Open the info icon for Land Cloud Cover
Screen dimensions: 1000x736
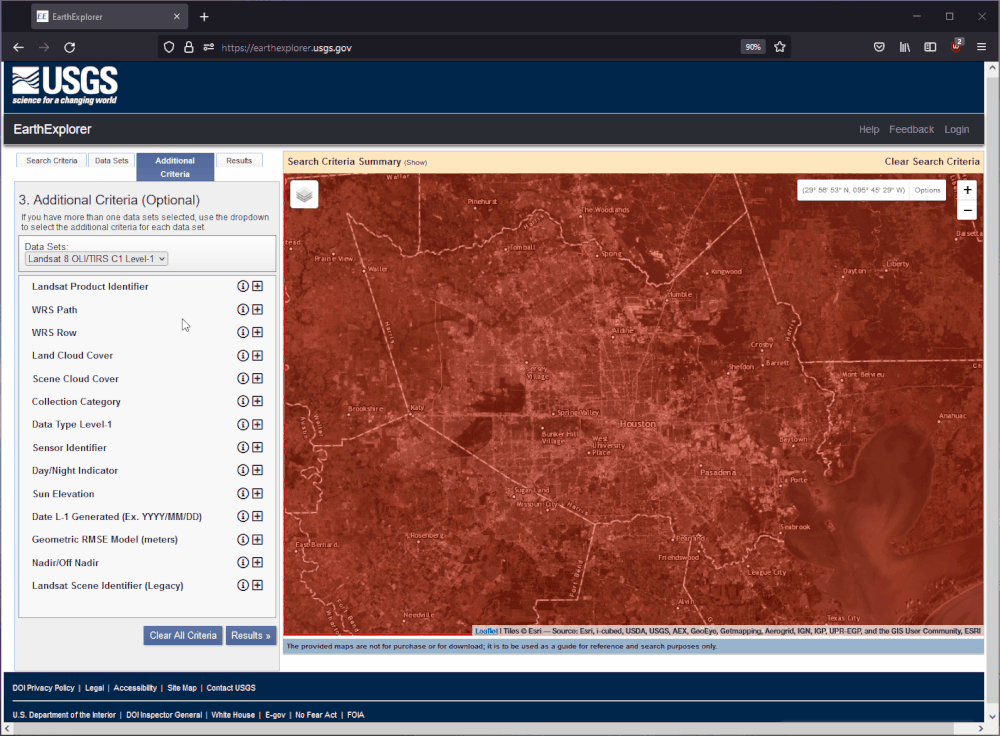coord(242,355)
